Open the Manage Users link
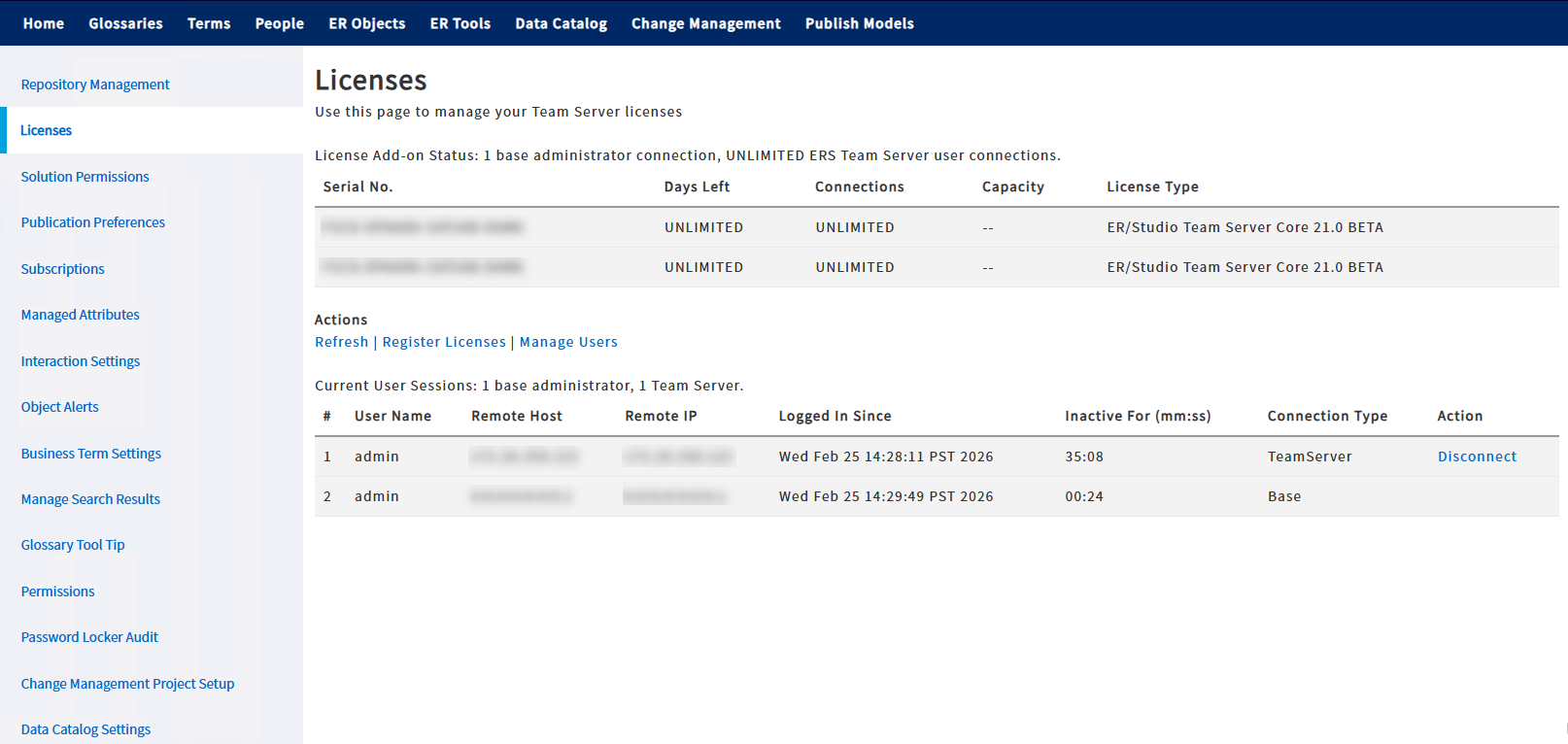 click(x=568, y=342)
